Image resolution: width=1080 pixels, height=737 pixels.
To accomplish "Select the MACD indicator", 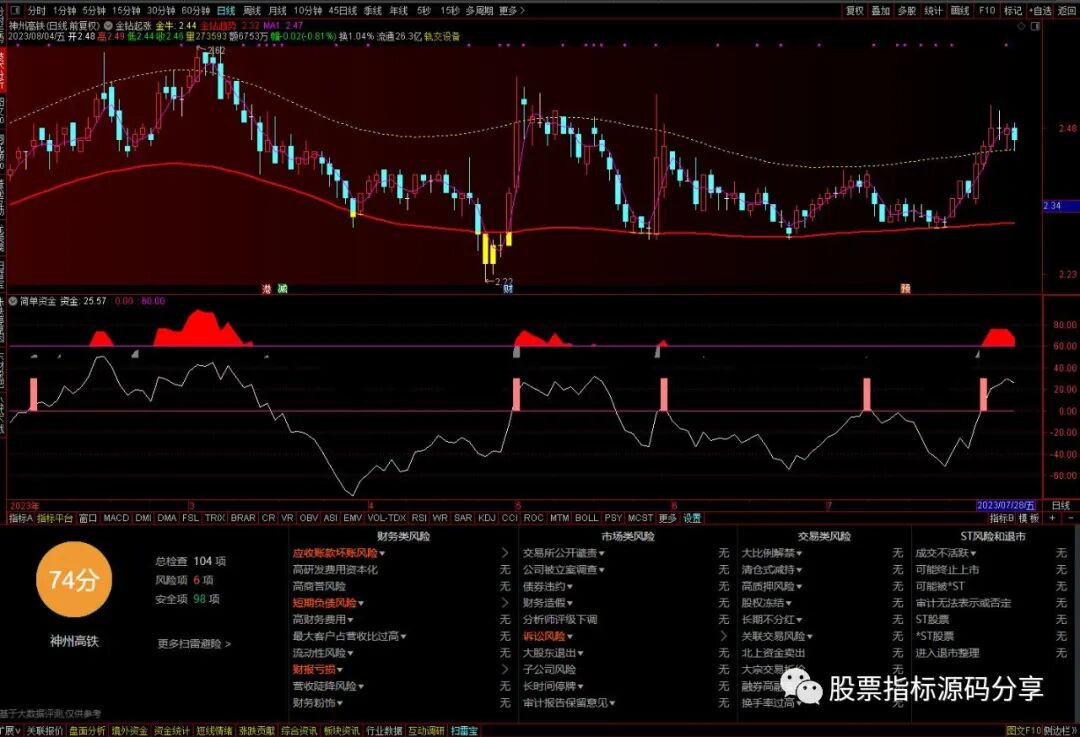I will tap(116, 518).
